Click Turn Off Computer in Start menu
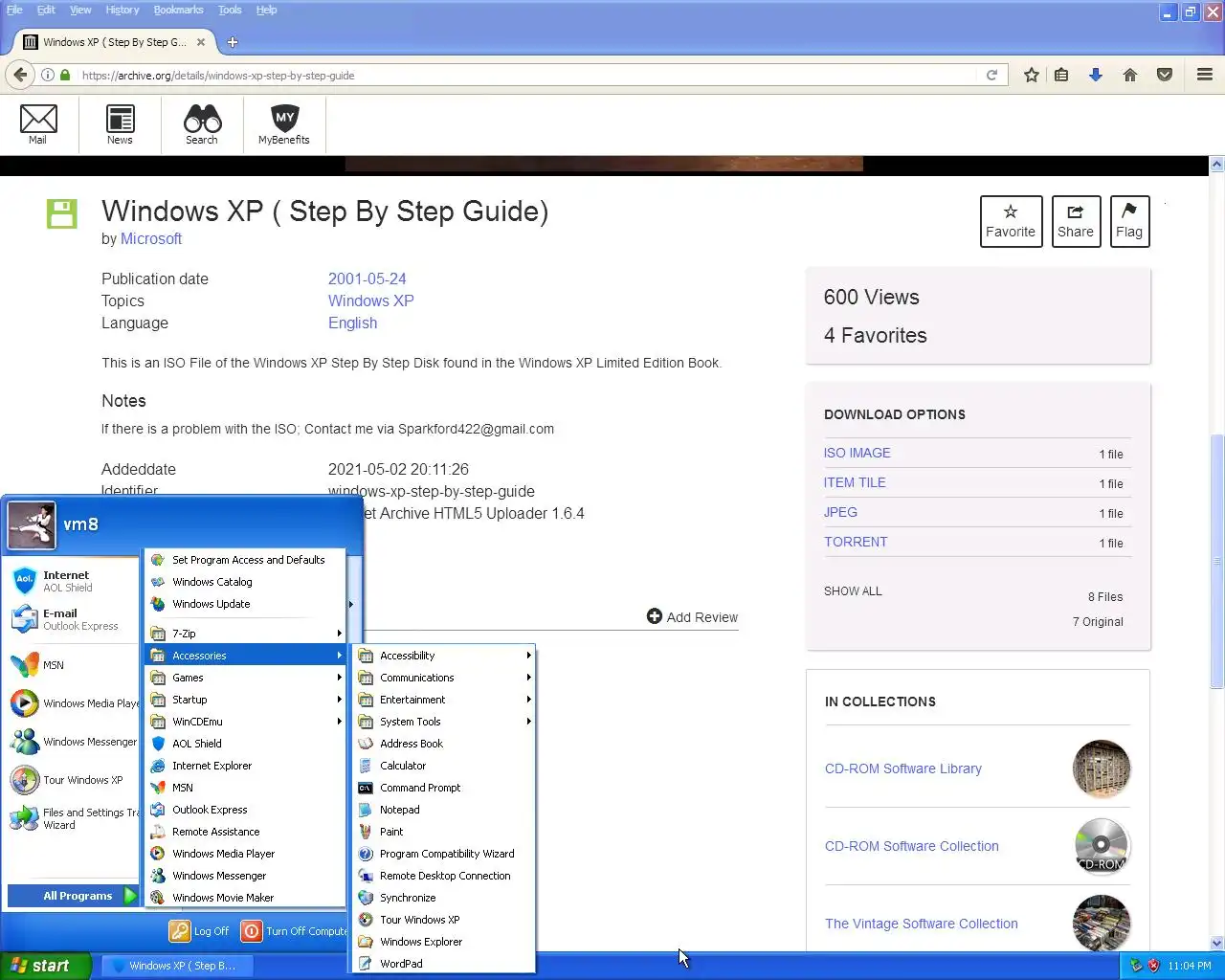Image resolution: width=1225 pixels, height=980 pixels. click(x=294, y=931)
